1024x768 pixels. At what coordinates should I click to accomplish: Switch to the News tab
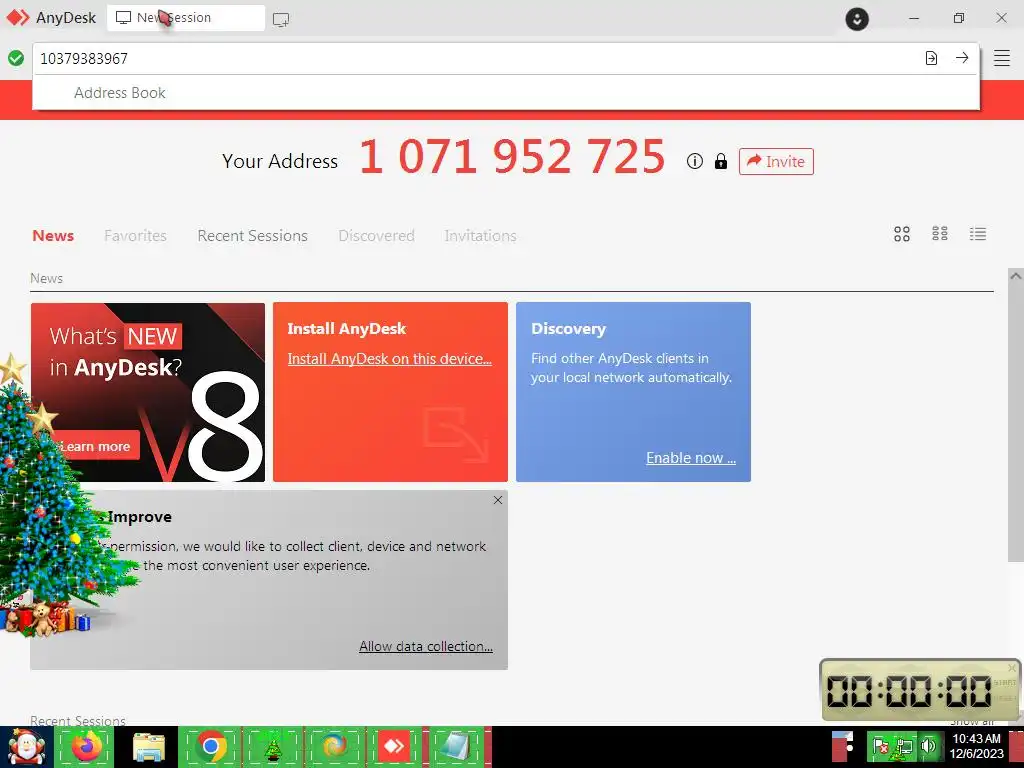click(x=53, y=236)
